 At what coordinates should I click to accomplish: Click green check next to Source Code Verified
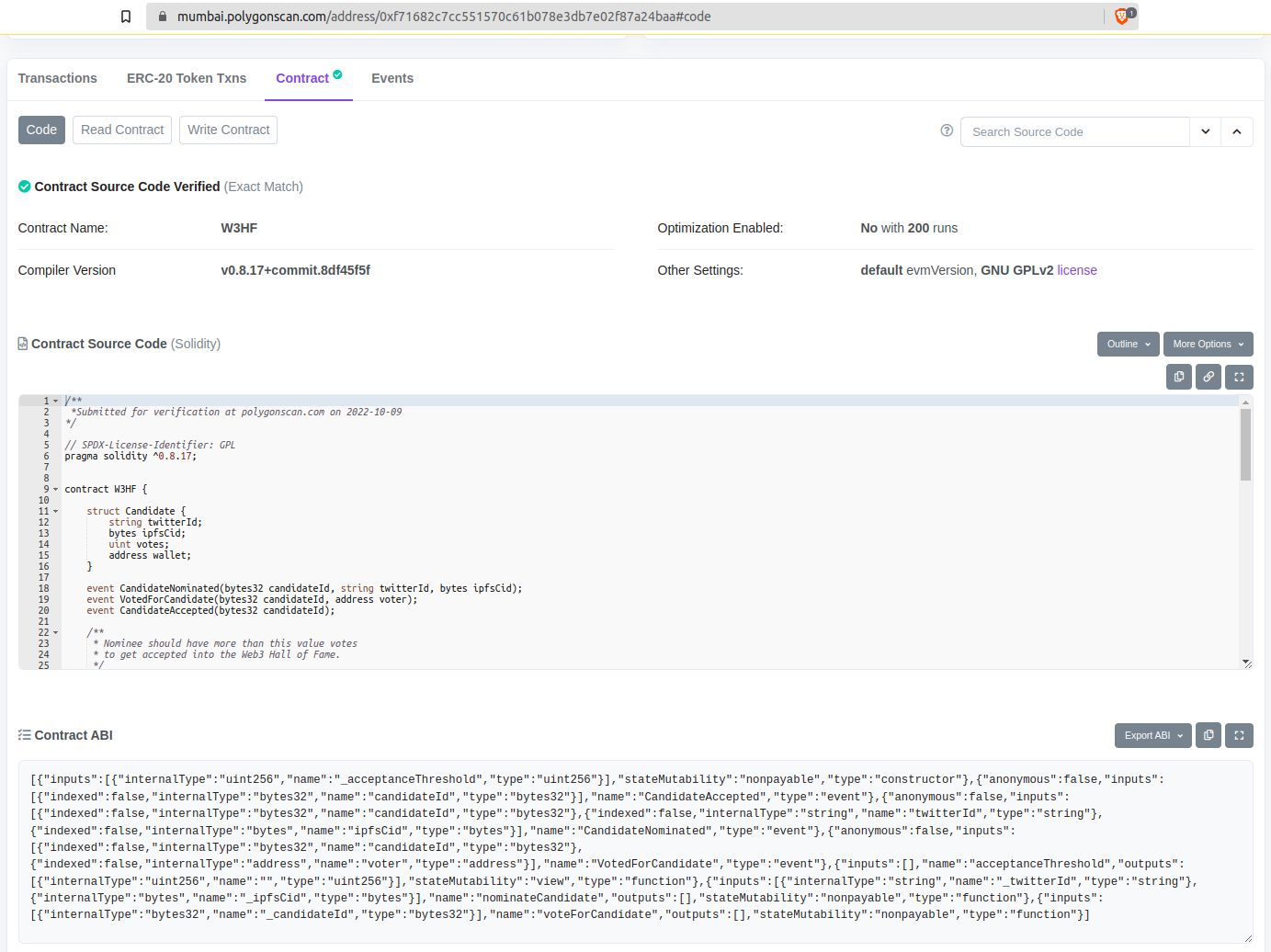pyautogui.click(x=25, y=187)
